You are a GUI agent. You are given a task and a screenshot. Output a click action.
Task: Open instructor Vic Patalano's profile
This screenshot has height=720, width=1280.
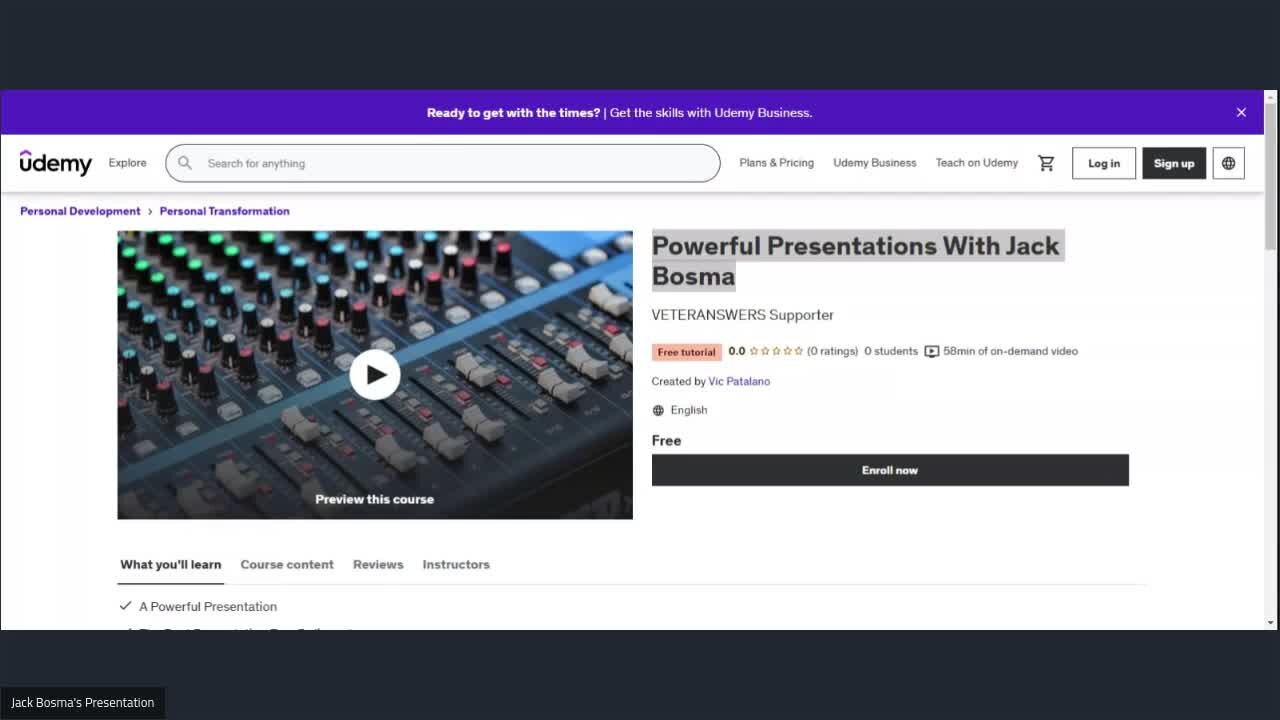click(739, 381)
